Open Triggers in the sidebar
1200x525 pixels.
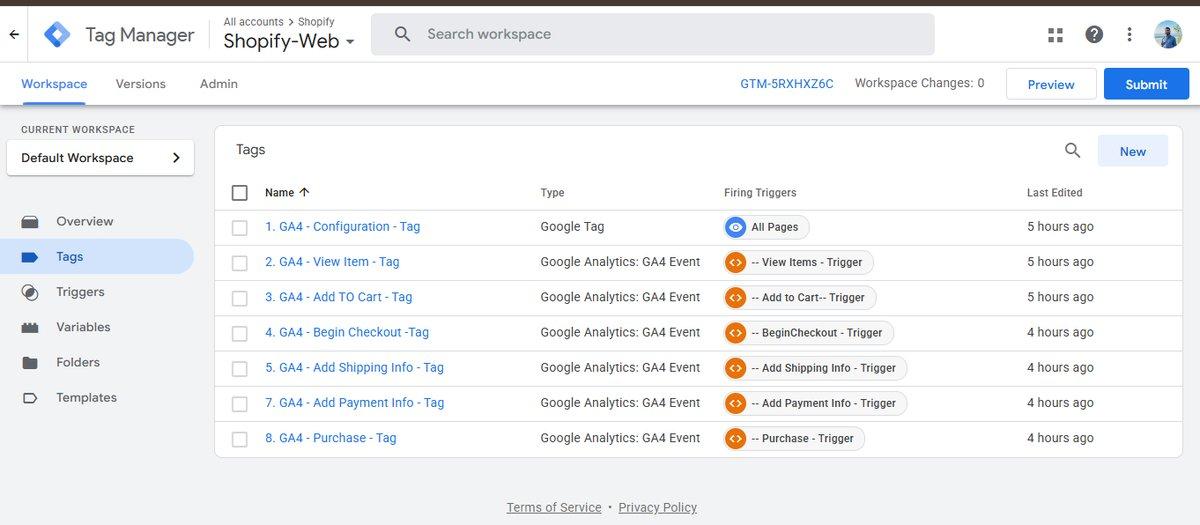(80, 292)
